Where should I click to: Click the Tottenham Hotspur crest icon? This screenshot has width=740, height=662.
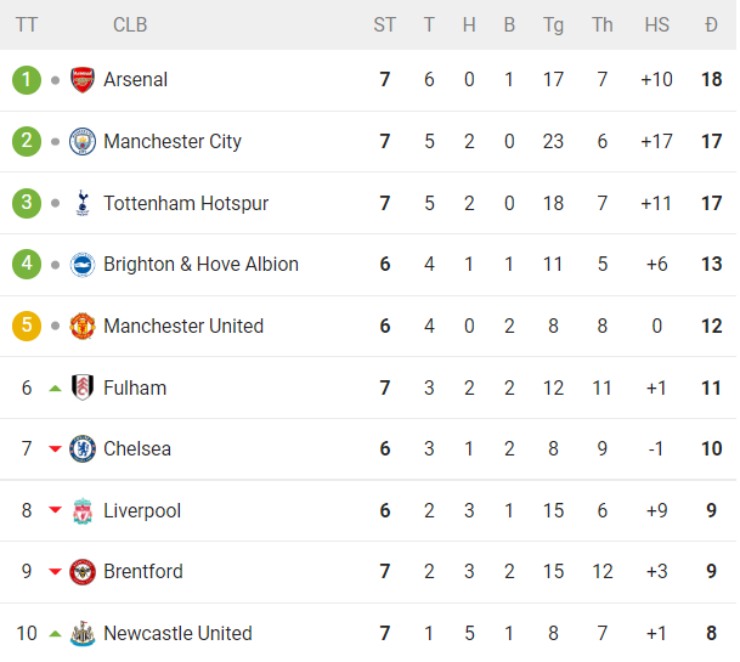point(82,204)
